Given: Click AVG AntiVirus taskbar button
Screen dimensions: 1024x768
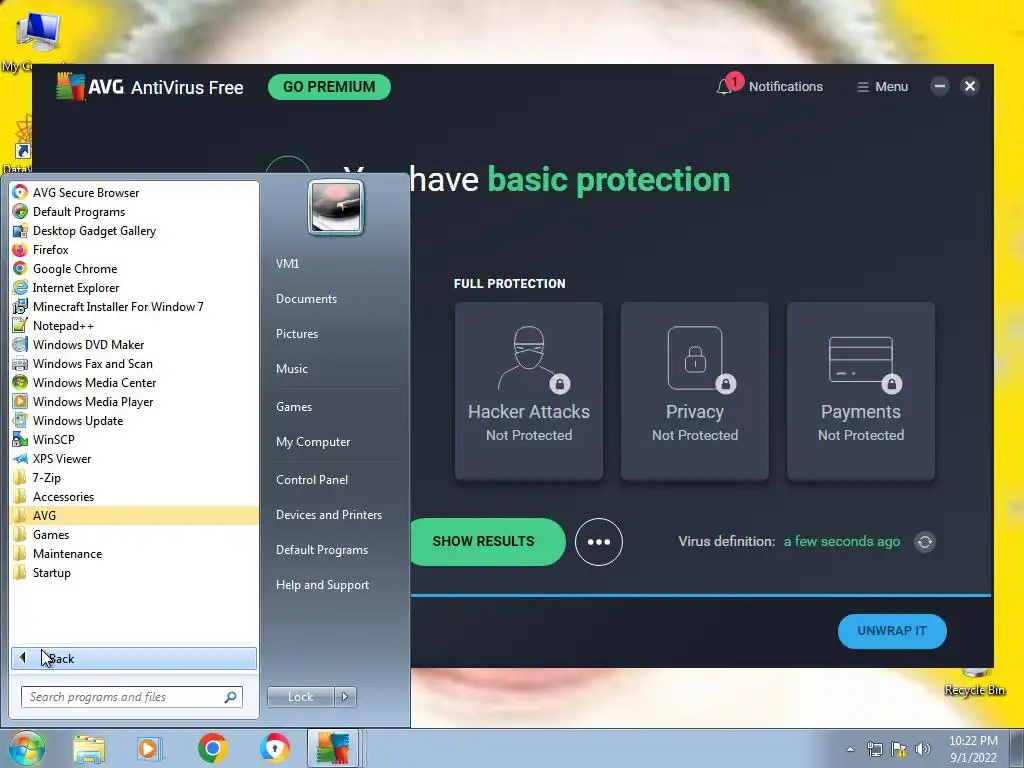Looking at the screenshot, I should pyautogui.click(x=333, y=748).
